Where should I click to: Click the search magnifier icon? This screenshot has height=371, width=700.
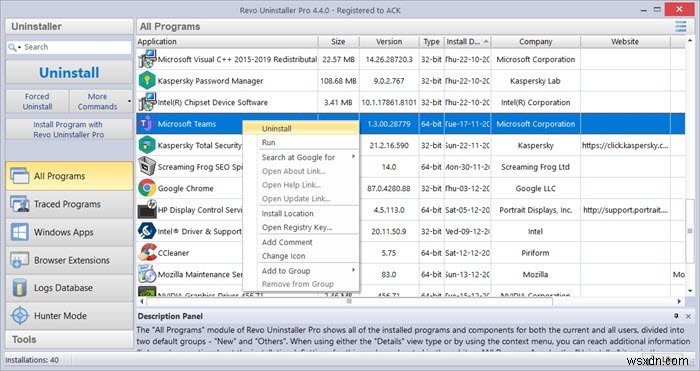point(12,47)
